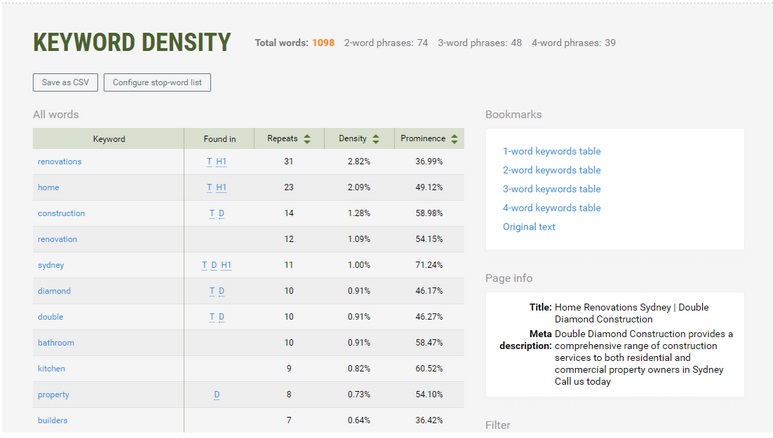Click T tag in home row
This screenshot has height=438, width=773.
(210, 187)
